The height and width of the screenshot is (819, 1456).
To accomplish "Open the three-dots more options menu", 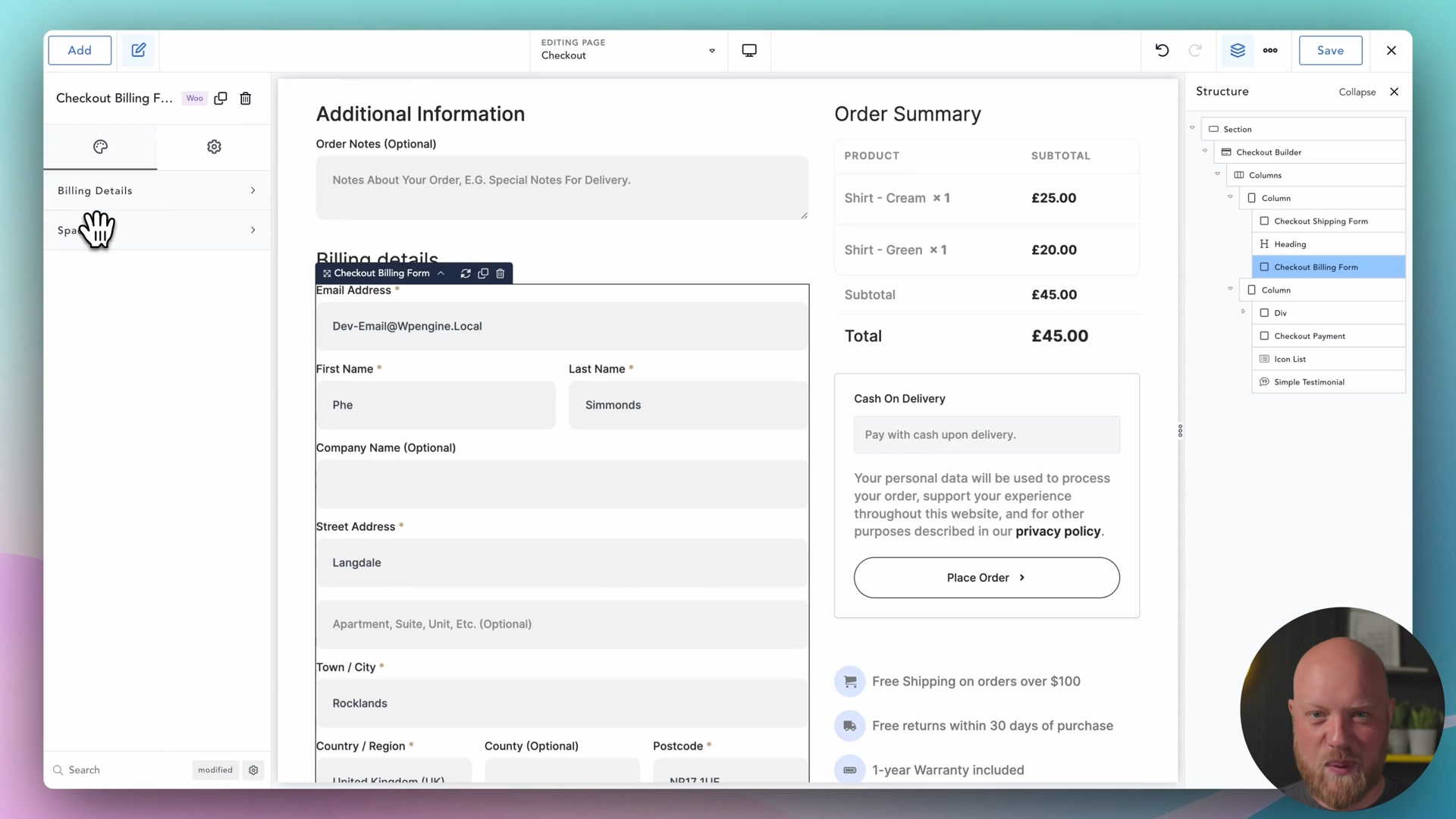I will pos(1270,50).
